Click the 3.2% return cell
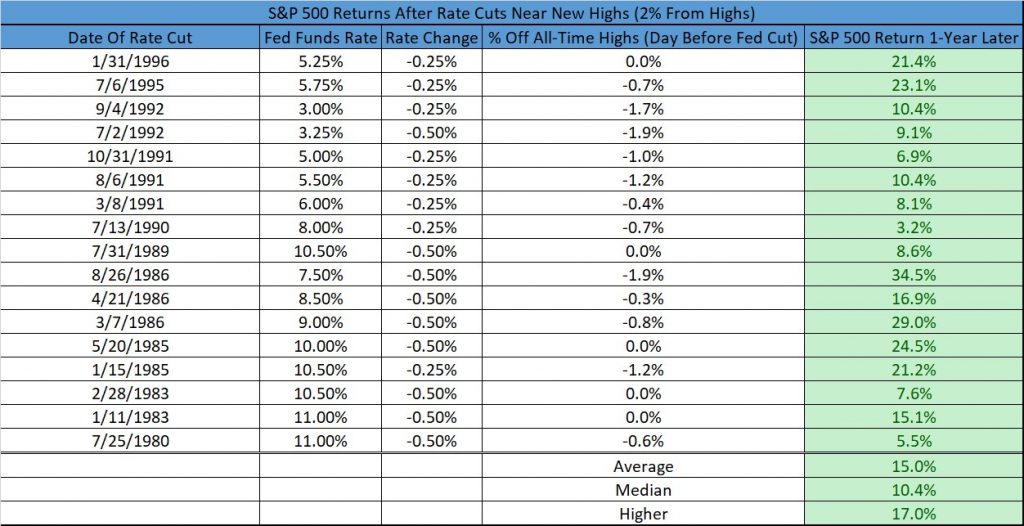This screenshot has width=1024, height=526. [x=914, y=227]
